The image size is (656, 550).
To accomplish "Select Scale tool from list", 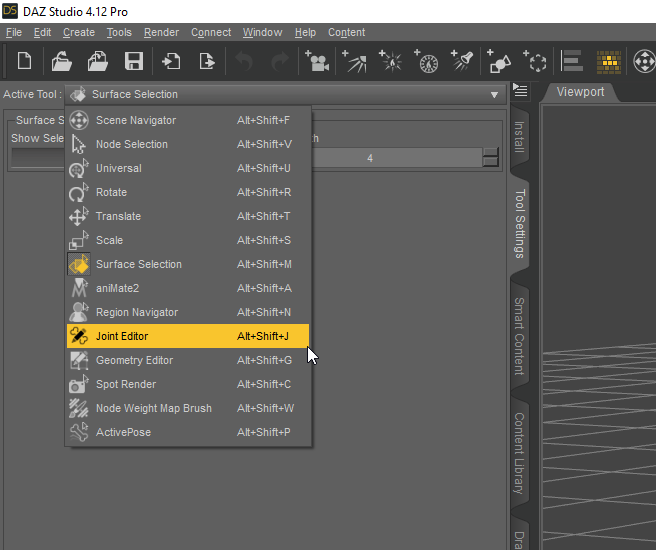I will point(188,240).
